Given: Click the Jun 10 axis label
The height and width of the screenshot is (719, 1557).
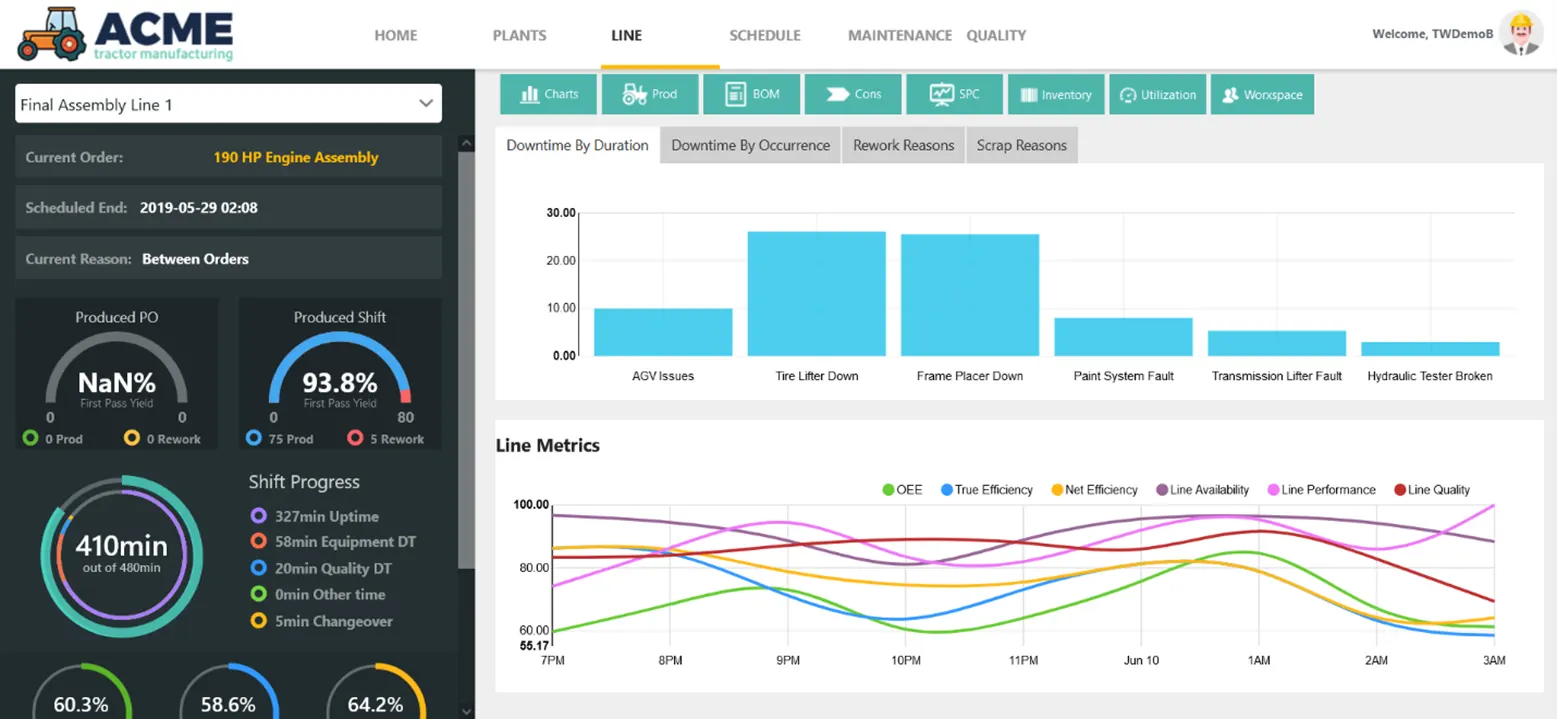Looking at the screenshot, I should coord(1141,661).
